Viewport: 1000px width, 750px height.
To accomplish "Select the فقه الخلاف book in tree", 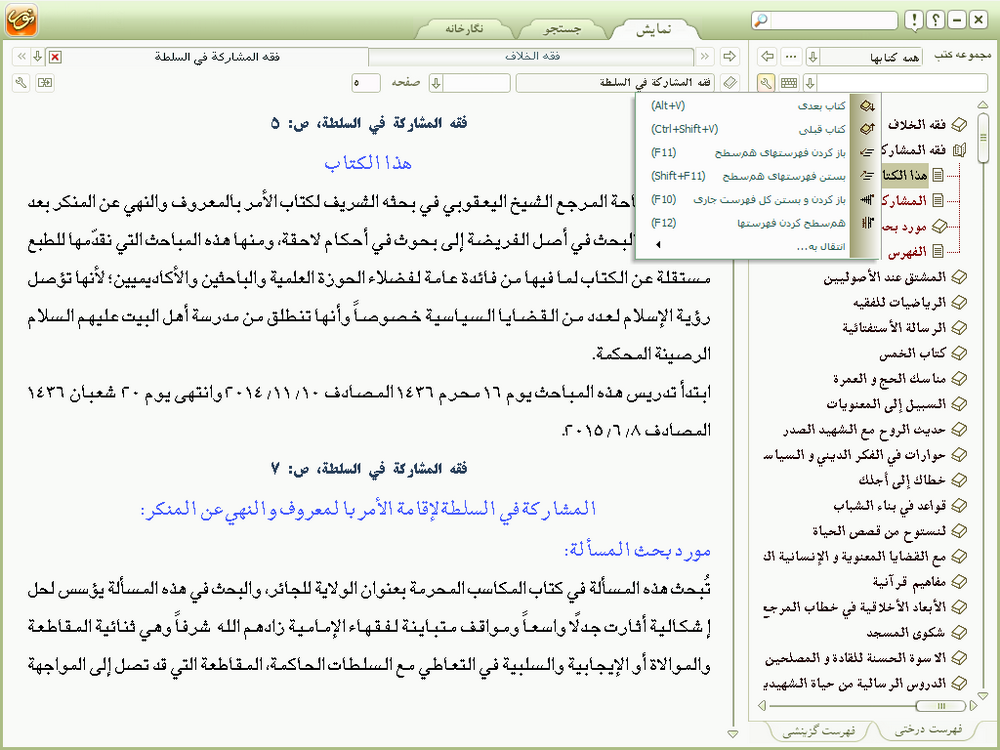I will (x=917, y=124).
